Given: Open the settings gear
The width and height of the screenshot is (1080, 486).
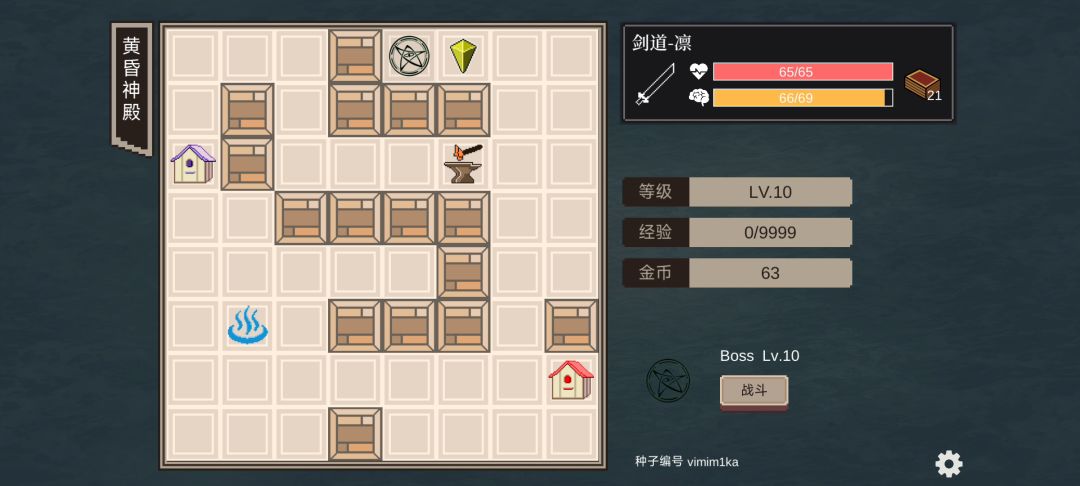Looking at the screenshot, I should coord(948,464).
